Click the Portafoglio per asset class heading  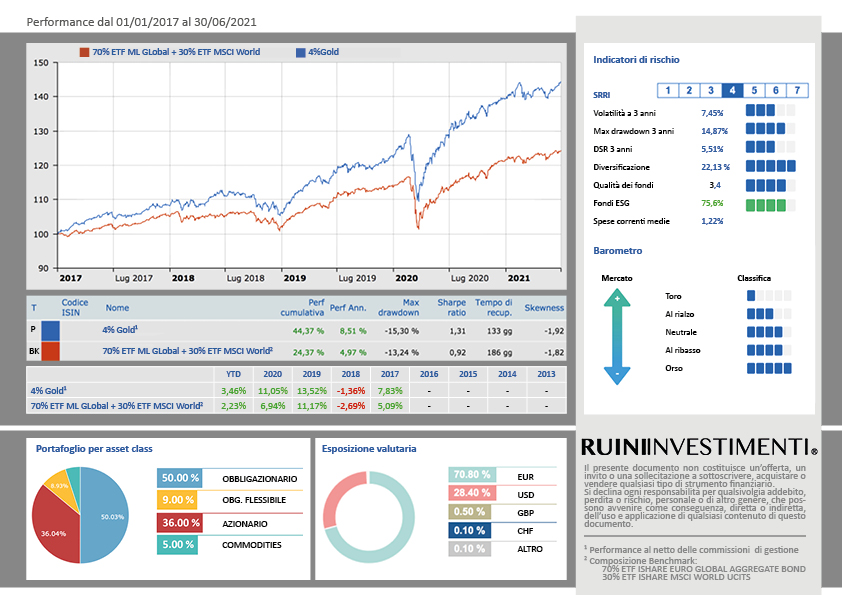(x=94, y=449)
